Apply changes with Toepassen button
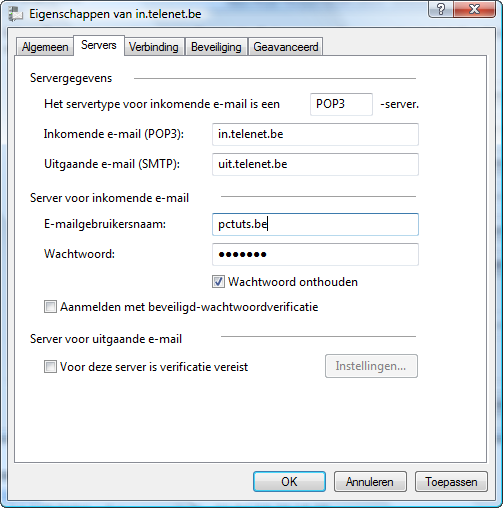 (451, 482)
